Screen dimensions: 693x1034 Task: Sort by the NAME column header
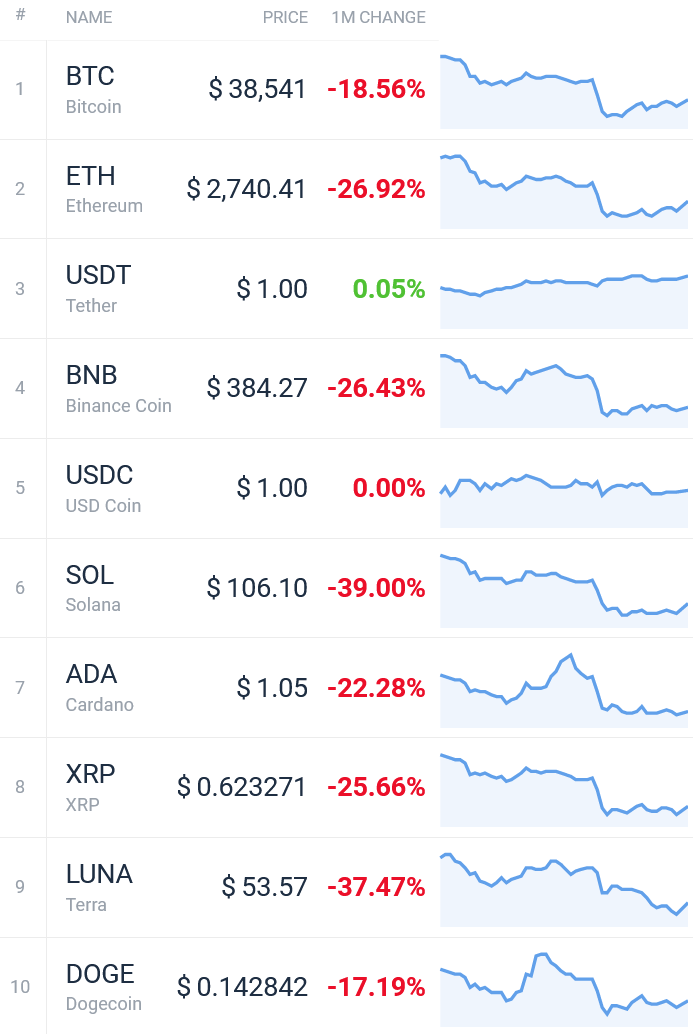click(x=89, y=17)
